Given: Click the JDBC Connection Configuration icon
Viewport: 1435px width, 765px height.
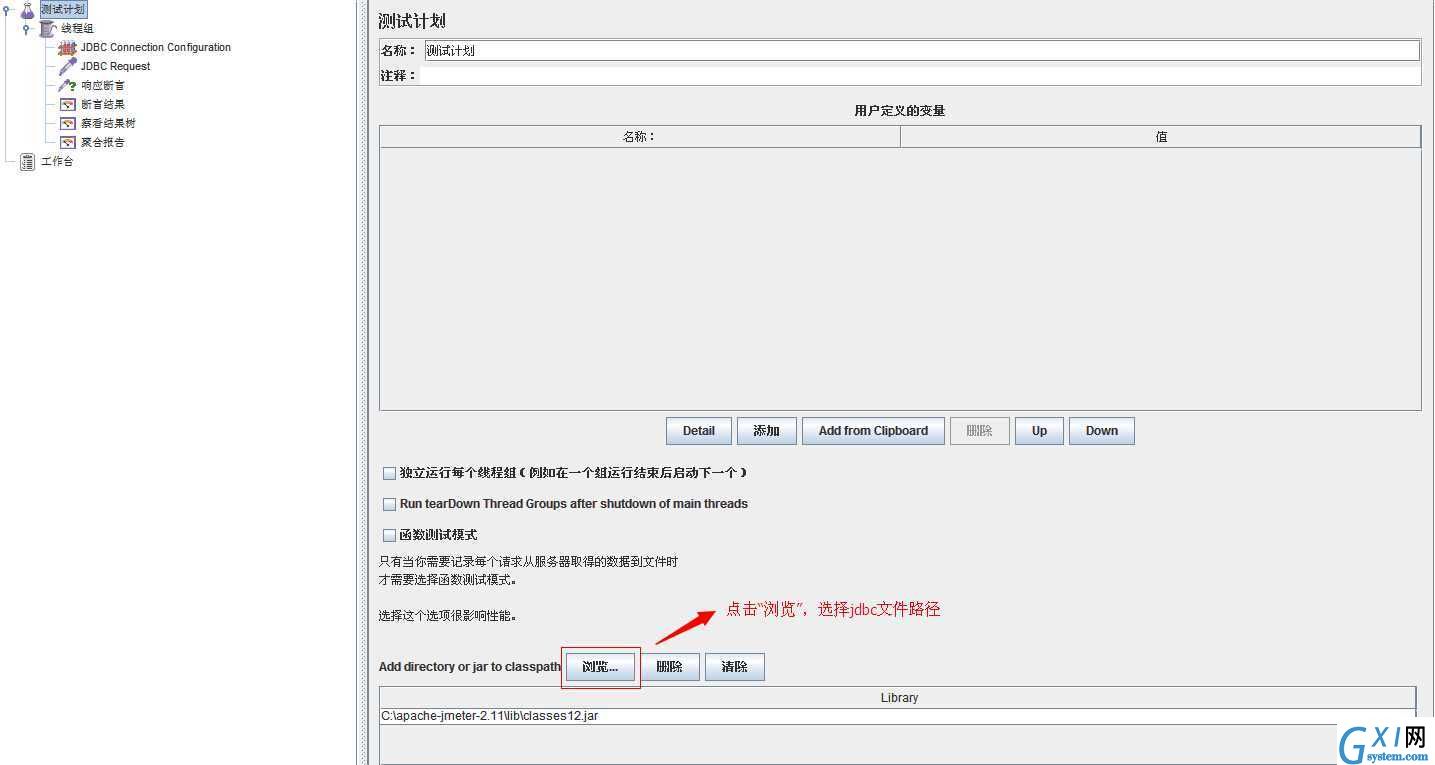Looking at the screenshot, I should (67, 48).
